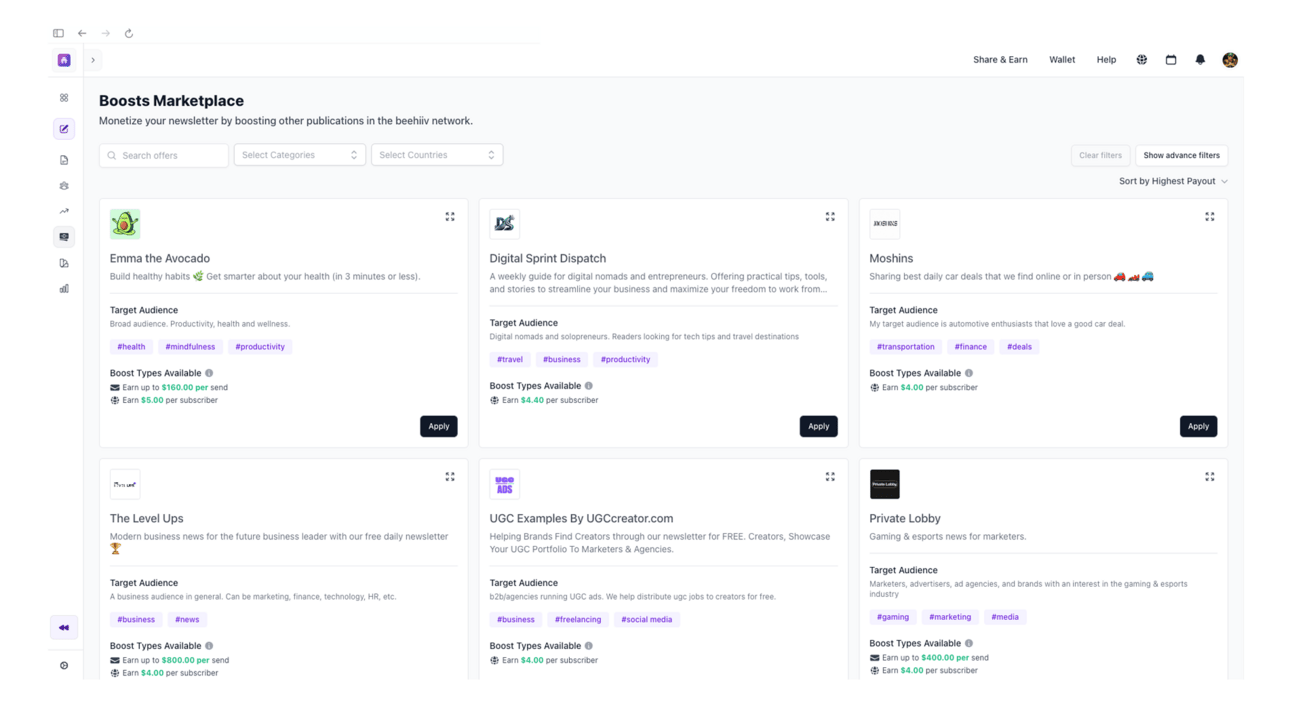Screen dimensions: 1292x706
Task: Expand the Emma the Avocado card
Action: click(x=450, y=216)
